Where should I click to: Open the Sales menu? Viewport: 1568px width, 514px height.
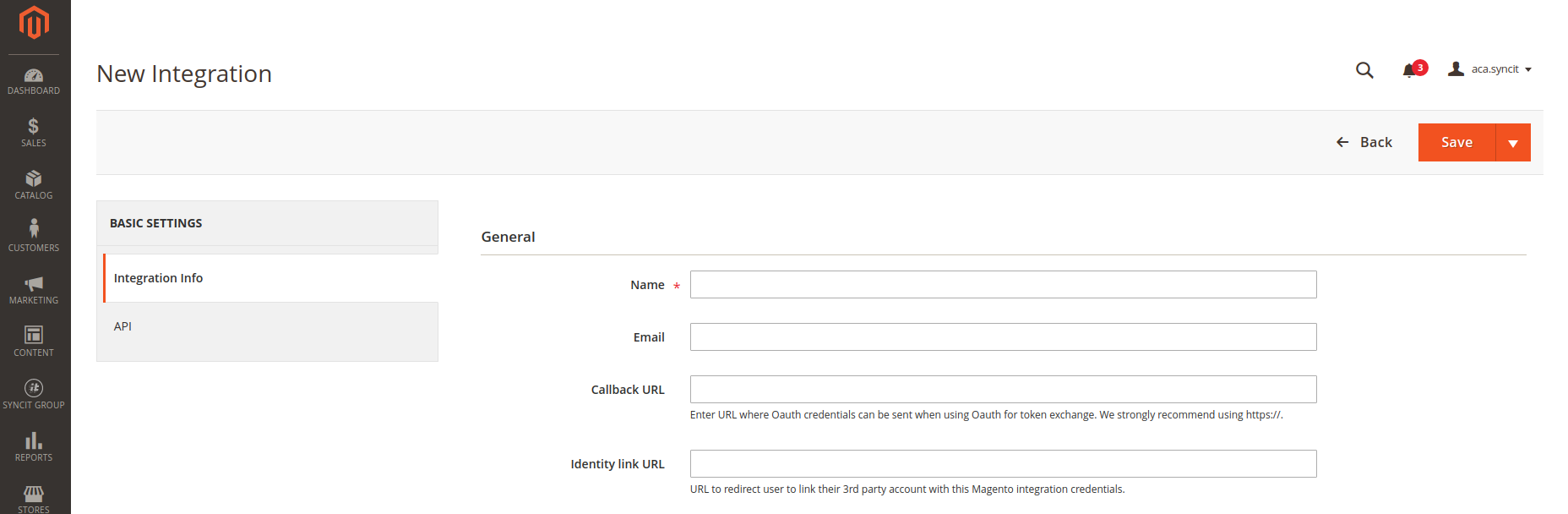click(34, 134)
